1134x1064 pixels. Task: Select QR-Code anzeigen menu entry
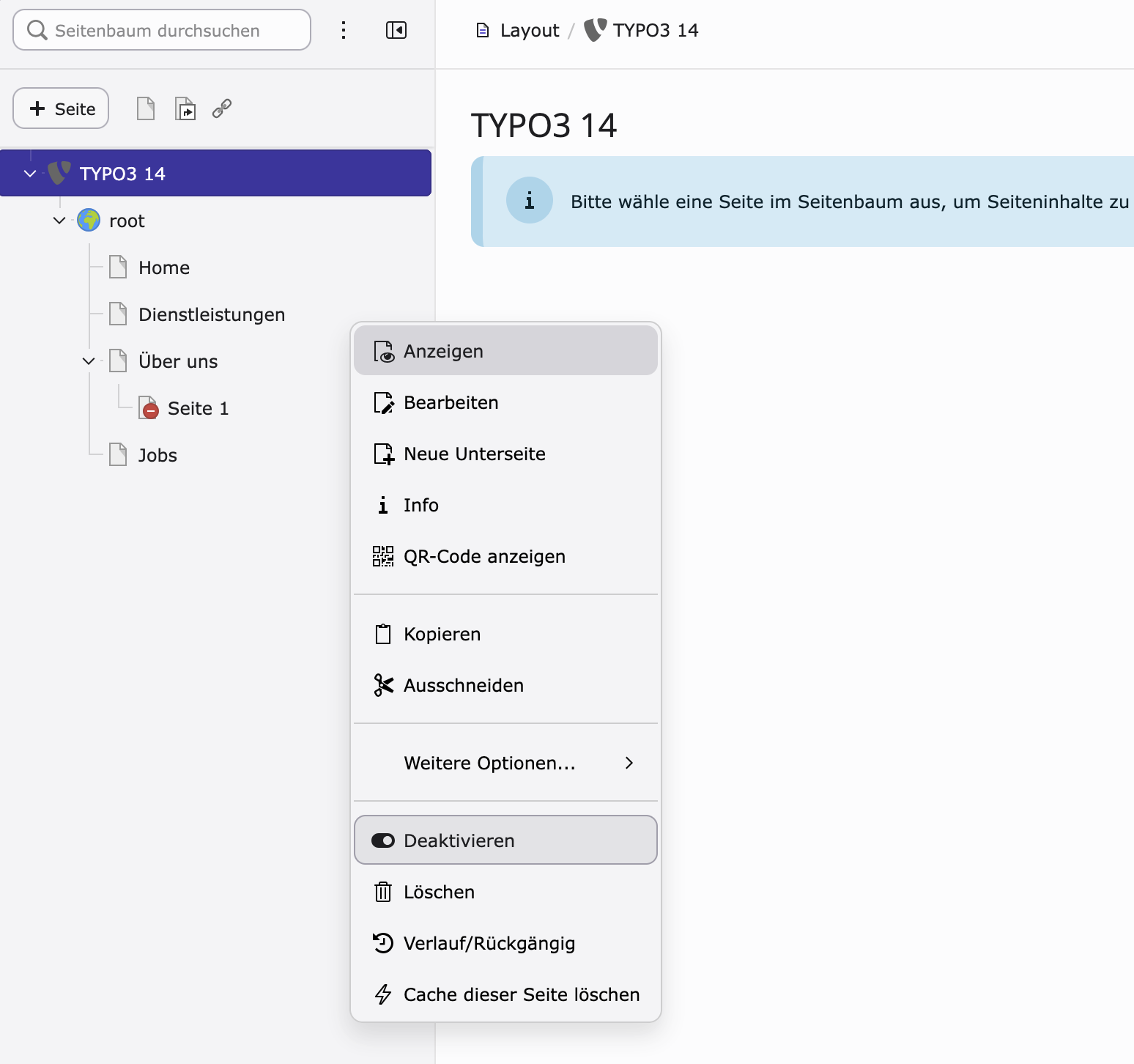click(x=505, y=556)
